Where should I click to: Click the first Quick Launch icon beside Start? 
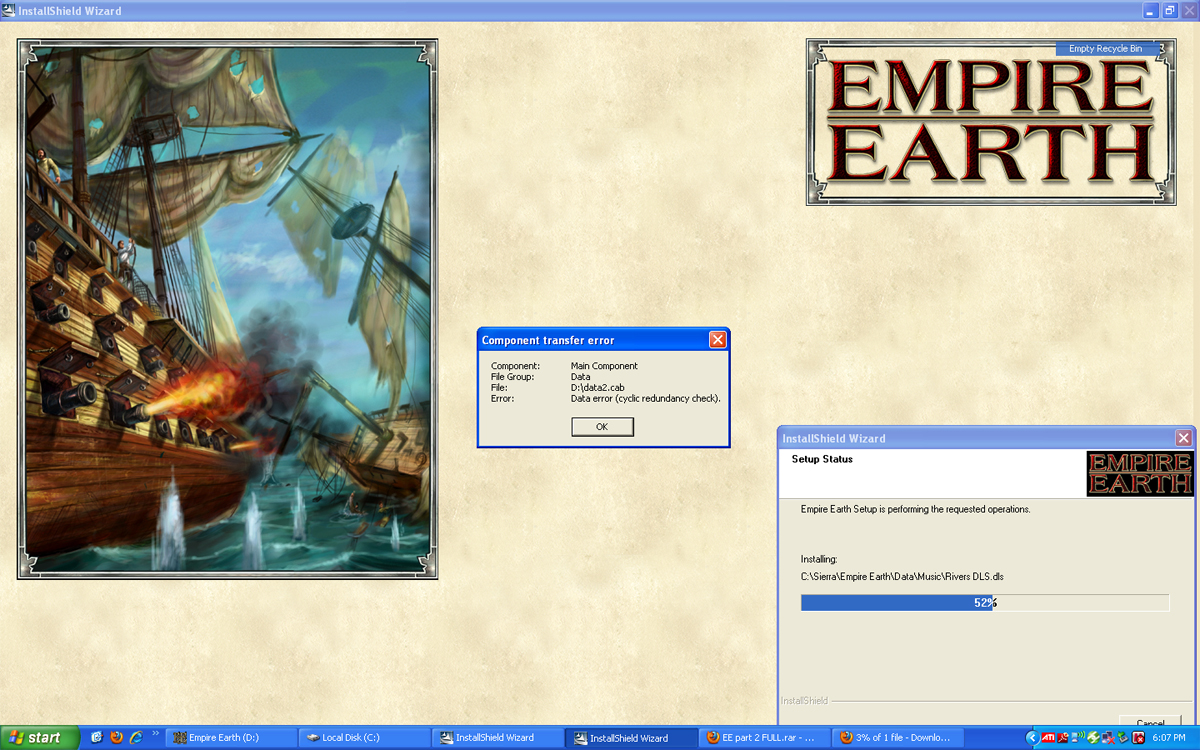97,738
